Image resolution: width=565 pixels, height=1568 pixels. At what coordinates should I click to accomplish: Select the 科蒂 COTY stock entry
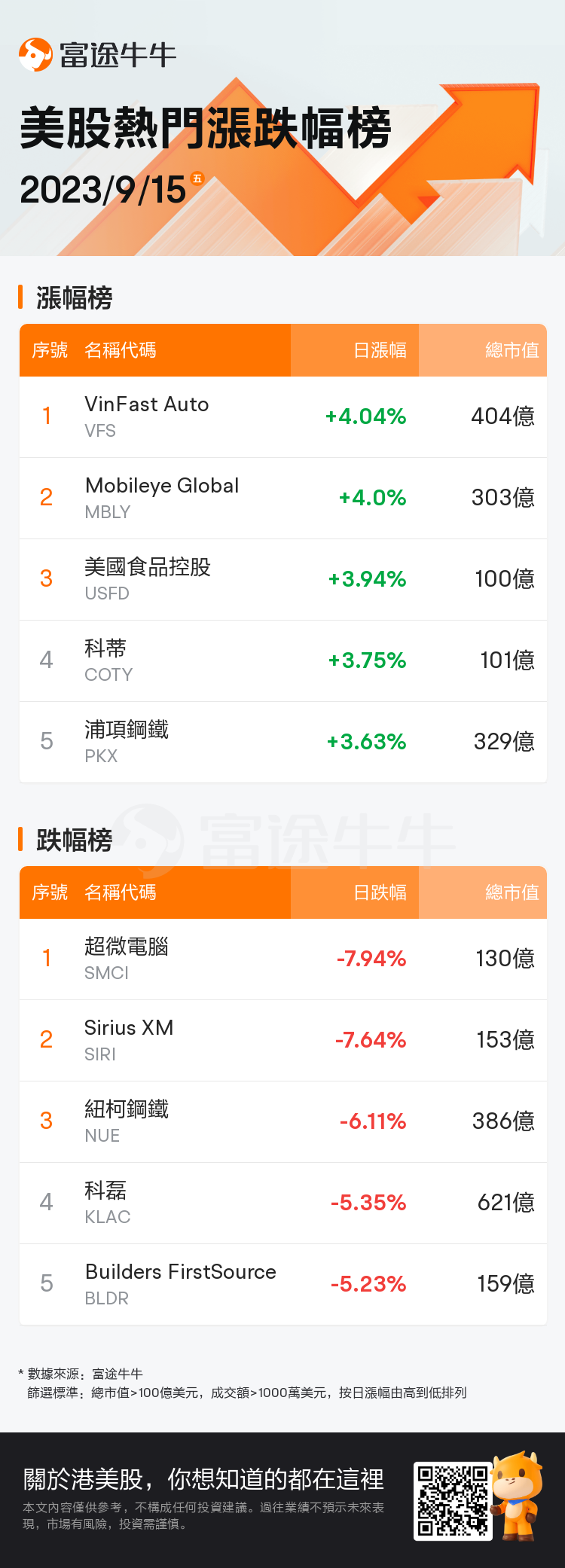click(283, 661)
